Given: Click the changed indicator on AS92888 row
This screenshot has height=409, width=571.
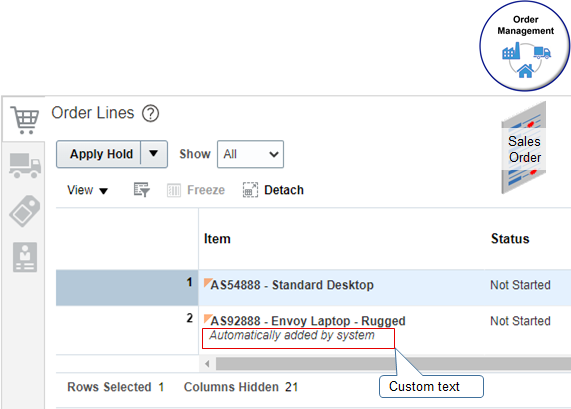Looking at the screenshot, I should 208,318.
